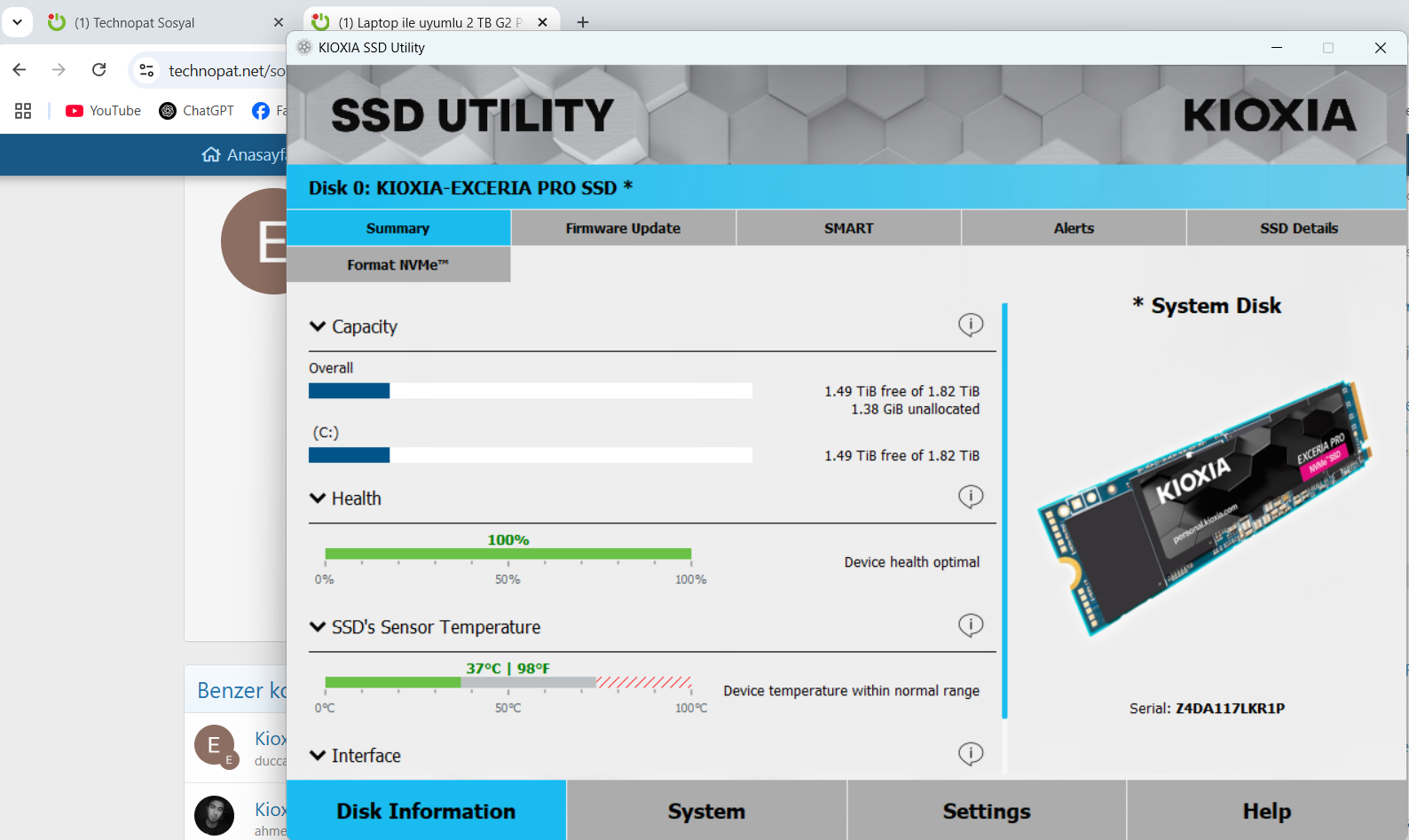Click the (C:) capacity usage bar
This screenshot has height=840, width=1409.
(531, 455)
